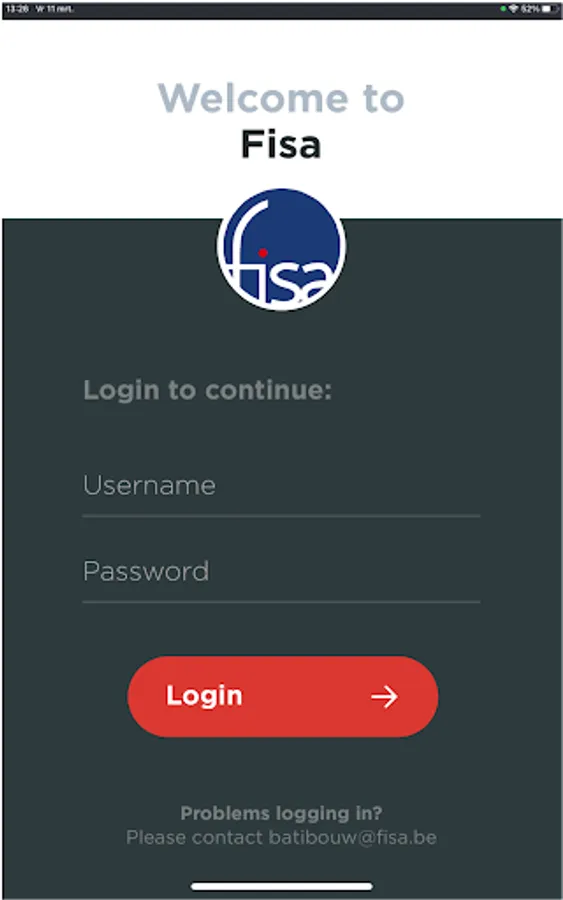The image size is (563, 900).
Task: Tap the Wi-Fi icon in the status bar
Action: click(513, 9)
